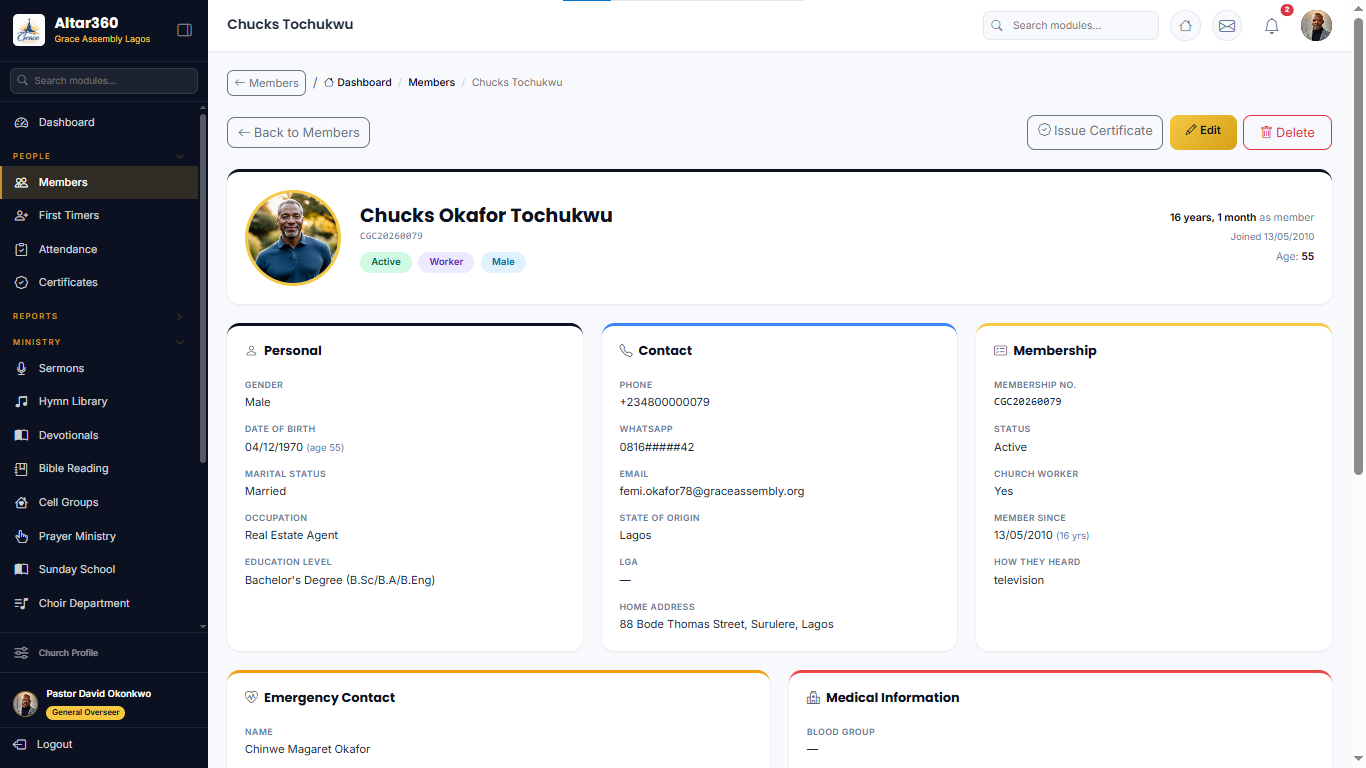Click the Active status badge
Screen dimensions: 1366x768
386,262
